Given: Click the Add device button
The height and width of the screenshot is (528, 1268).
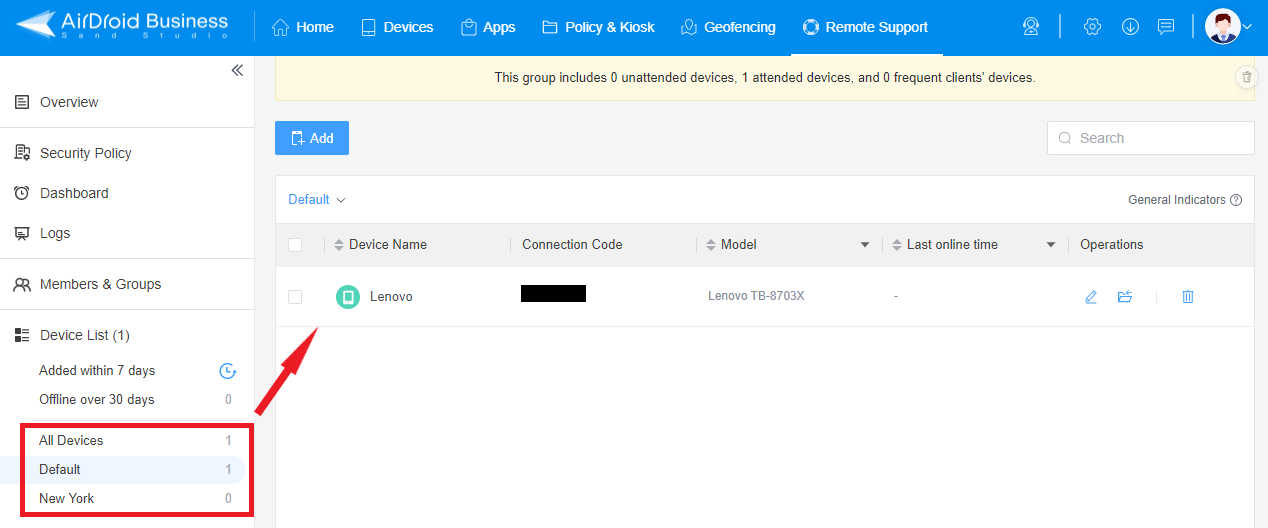Looking at the screenshot, I should click(x=312, y=138).
